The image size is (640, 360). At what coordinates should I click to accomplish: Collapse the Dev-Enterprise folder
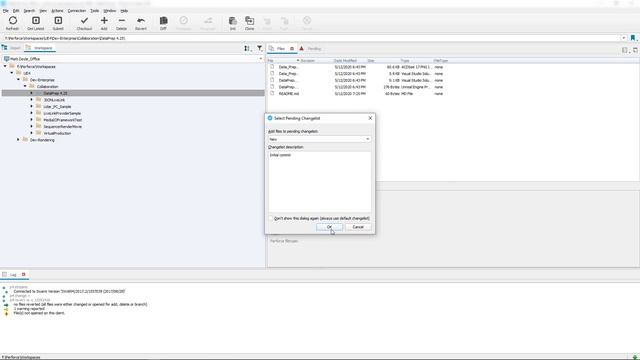18,80
